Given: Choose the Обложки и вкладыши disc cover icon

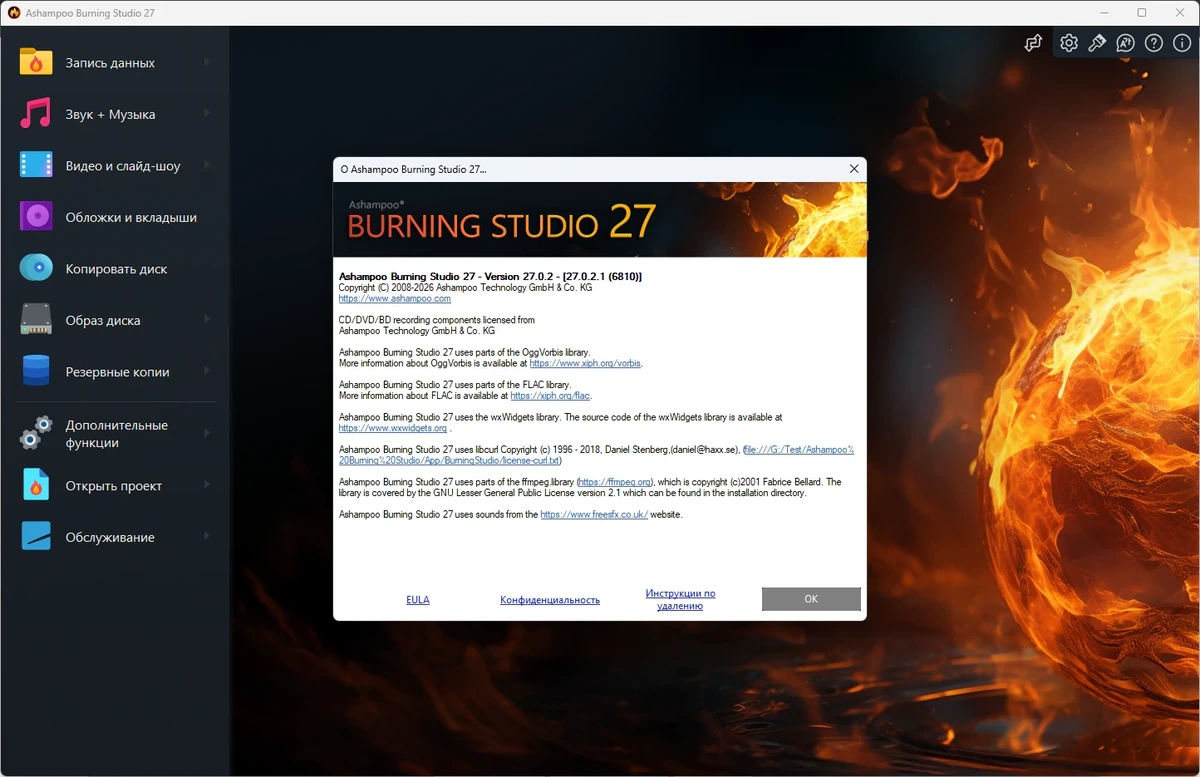Looking at the screenshot, I should tap(36, 217).
